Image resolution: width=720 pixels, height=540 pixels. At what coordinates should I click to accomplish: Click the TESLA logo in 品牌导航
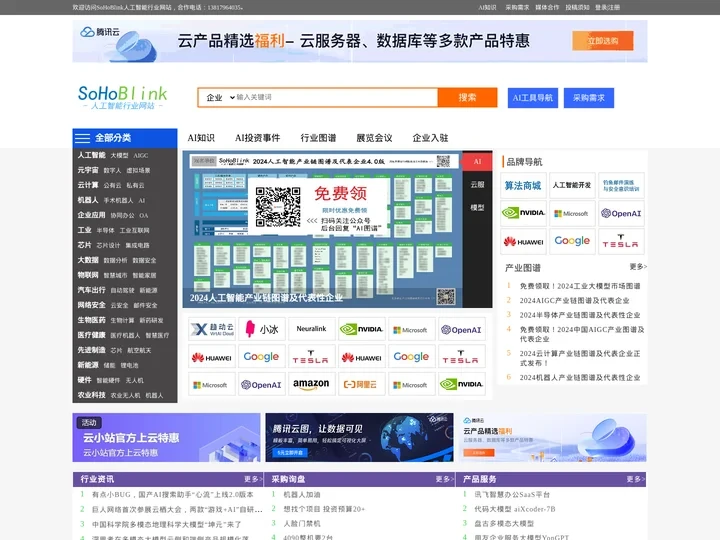tap(621, 242)
